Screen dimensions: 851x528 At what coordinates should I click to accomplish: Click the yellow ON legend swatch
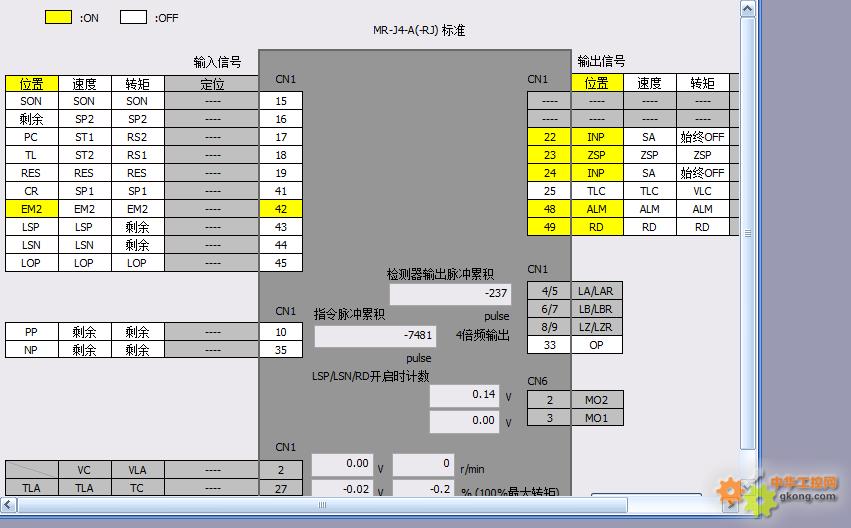pos(58,17)
